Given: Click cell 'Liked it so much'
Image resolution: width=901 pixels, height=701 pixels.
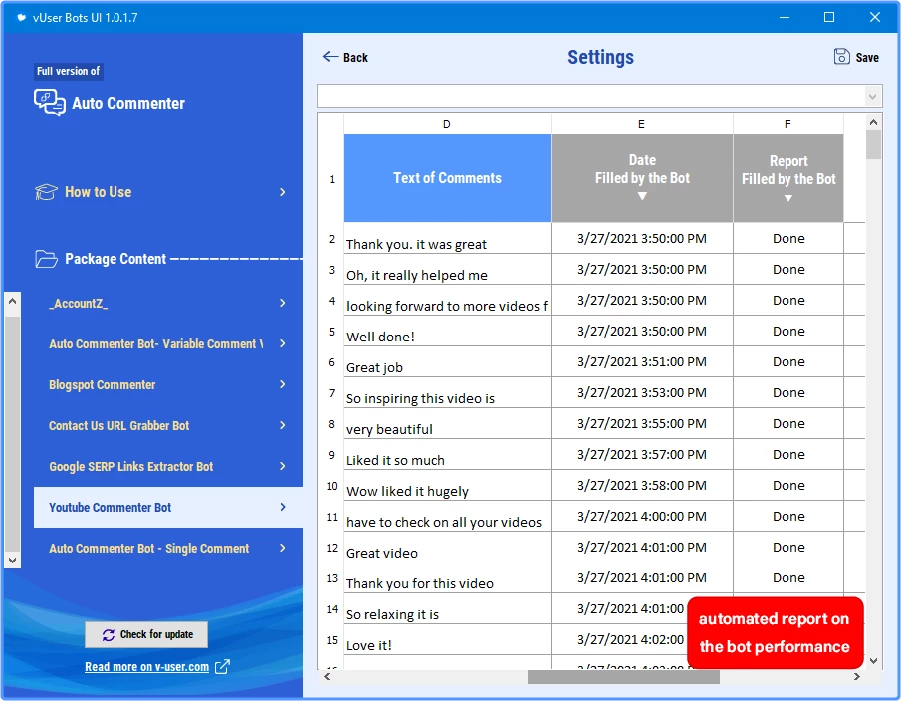Looking at the screenshot, I should pyautogui.click(x=447, y=455).
